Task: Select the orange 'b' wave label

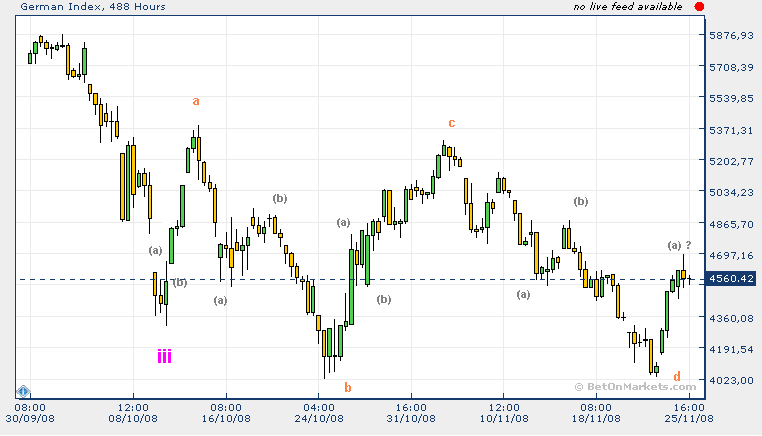Action: 347,387
